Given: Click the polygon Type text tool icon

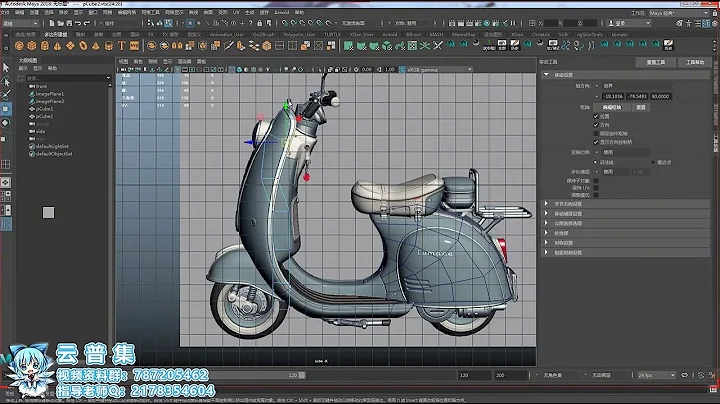Looking at the screenshot, I should (122, 46).
